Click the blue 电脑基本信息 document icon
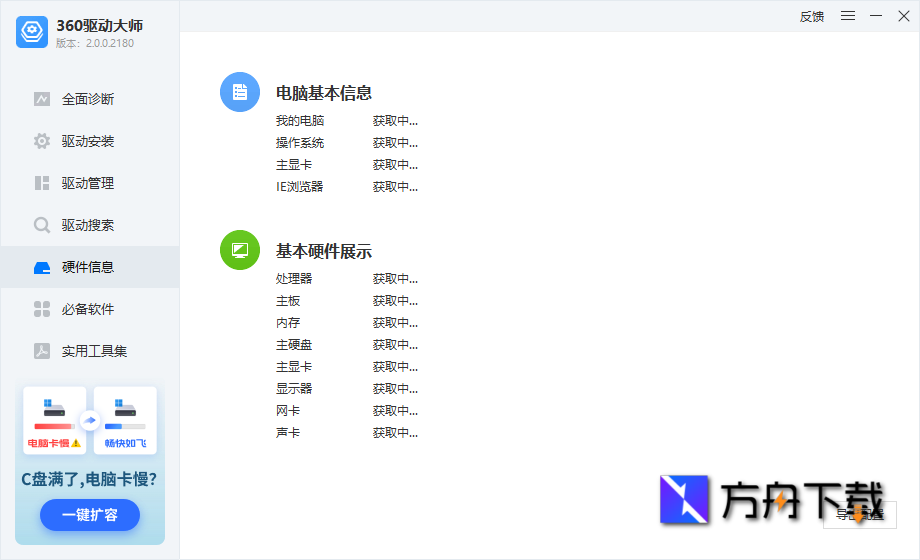Screen dimensions: 920x560 click(x=240, y=92)
